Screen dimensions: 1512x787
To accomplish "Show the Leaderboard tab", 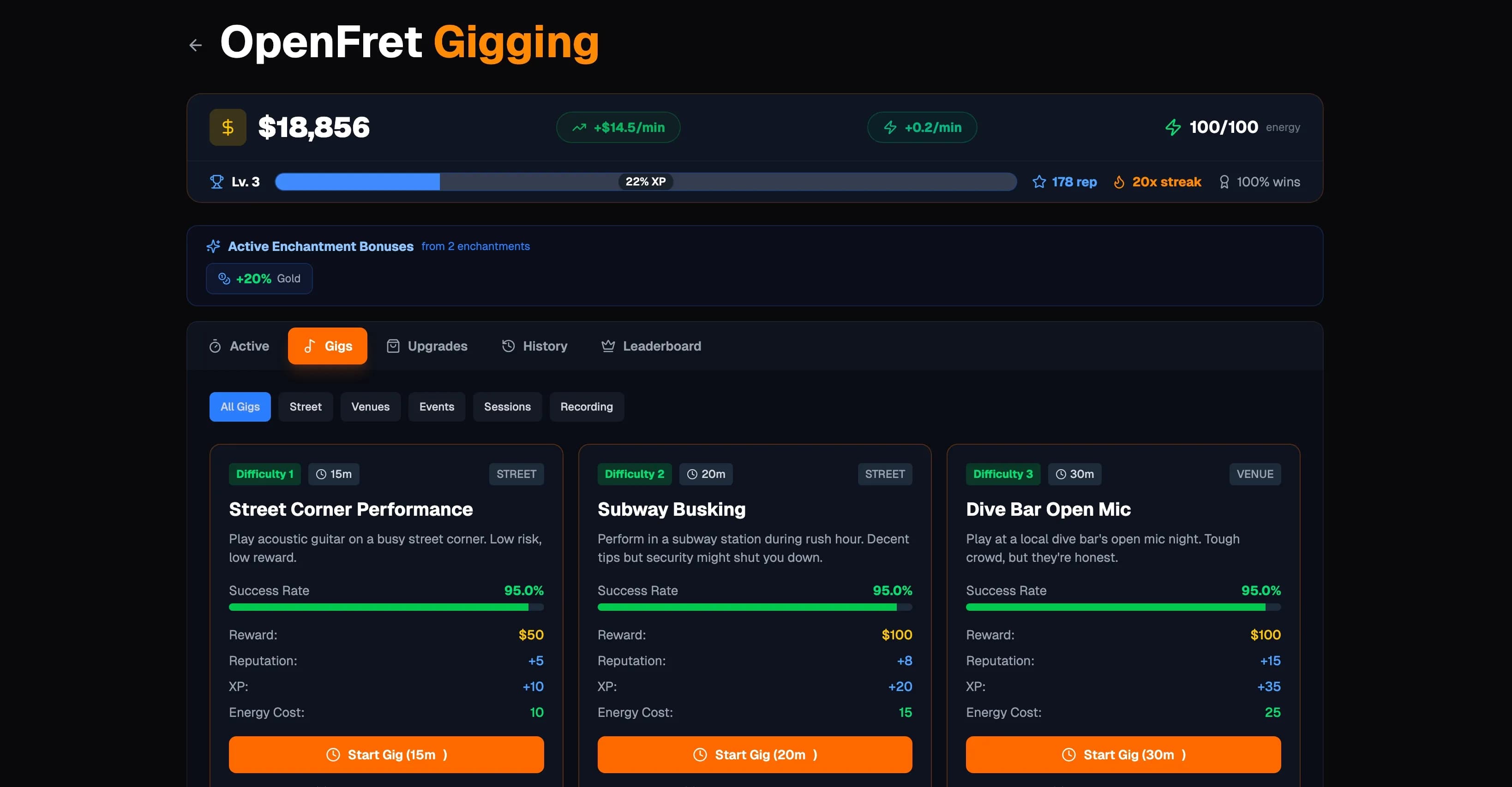I will (x=652, y=346).
